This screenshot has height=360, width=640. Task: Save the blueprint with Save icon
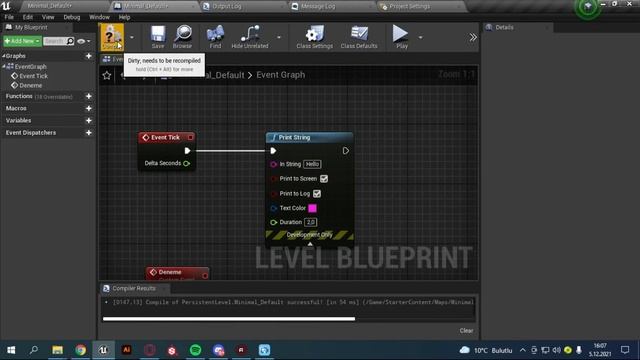pyautogui.click(x=158, y=37)
